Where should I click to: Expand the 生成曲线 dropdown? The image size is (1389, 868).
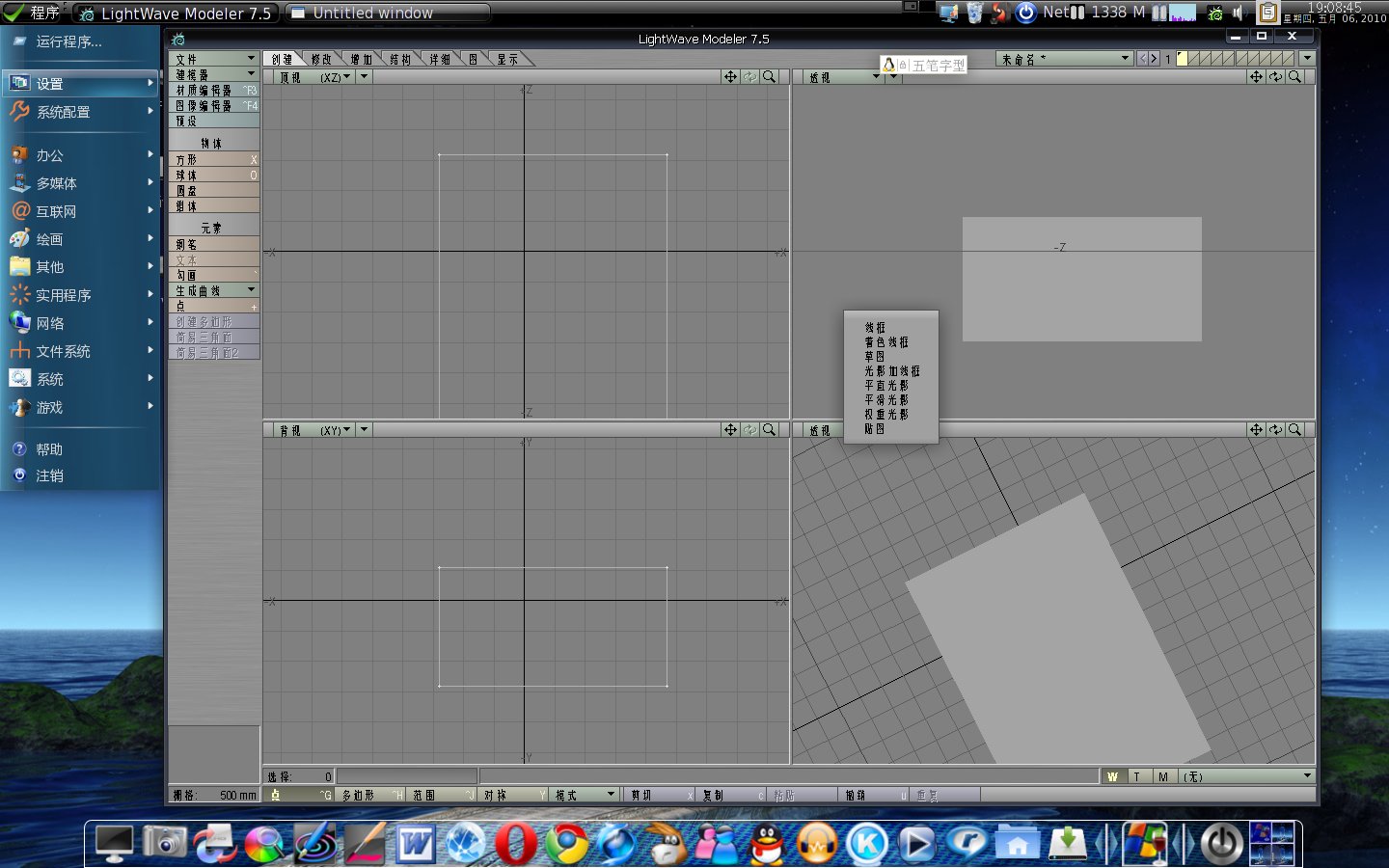coord(214,290)
